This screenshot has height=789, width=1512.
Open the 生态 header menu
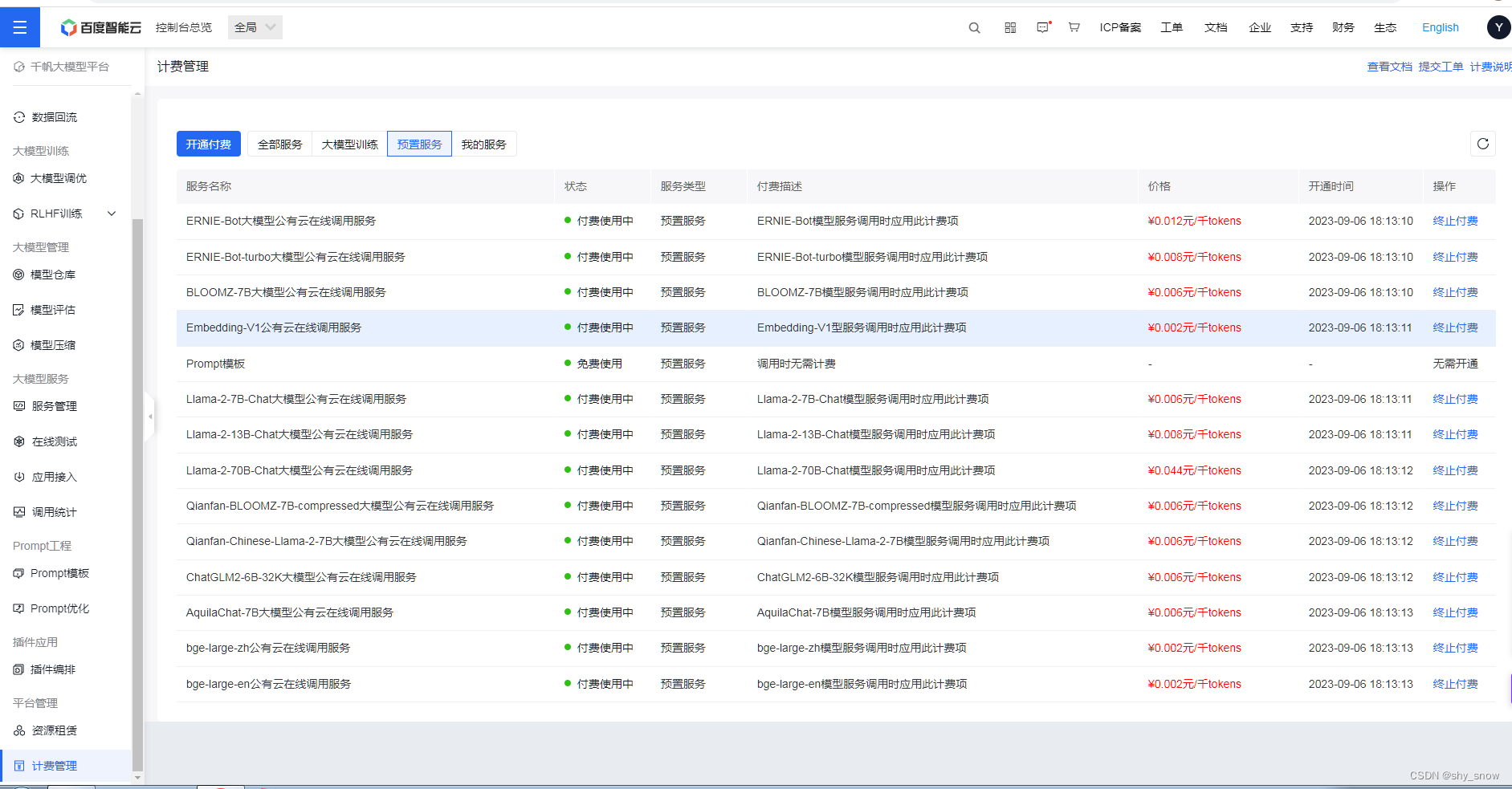point(1385,27)
